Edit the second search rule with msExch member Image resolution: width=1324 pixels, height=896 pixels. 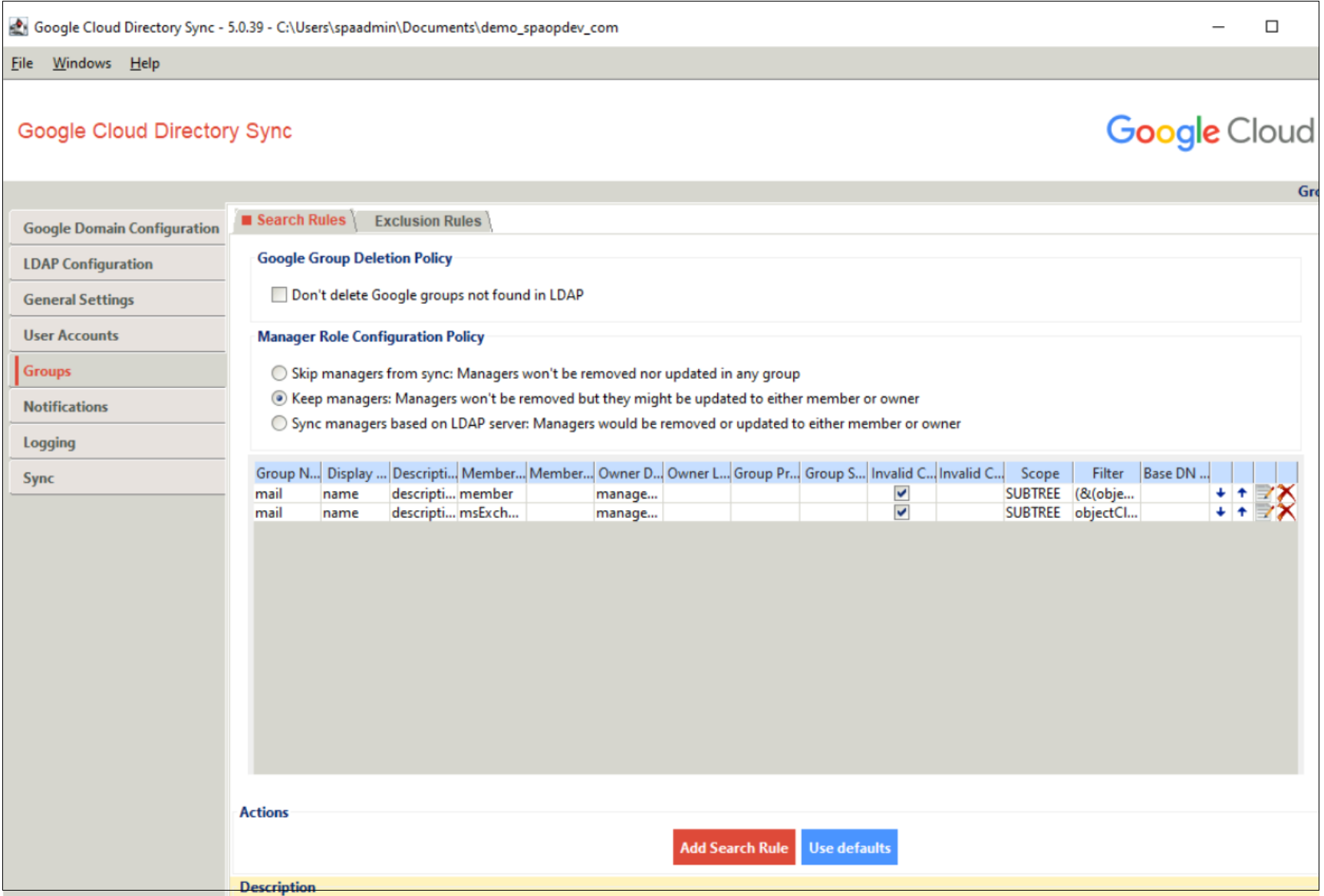tap(1264, 512)
